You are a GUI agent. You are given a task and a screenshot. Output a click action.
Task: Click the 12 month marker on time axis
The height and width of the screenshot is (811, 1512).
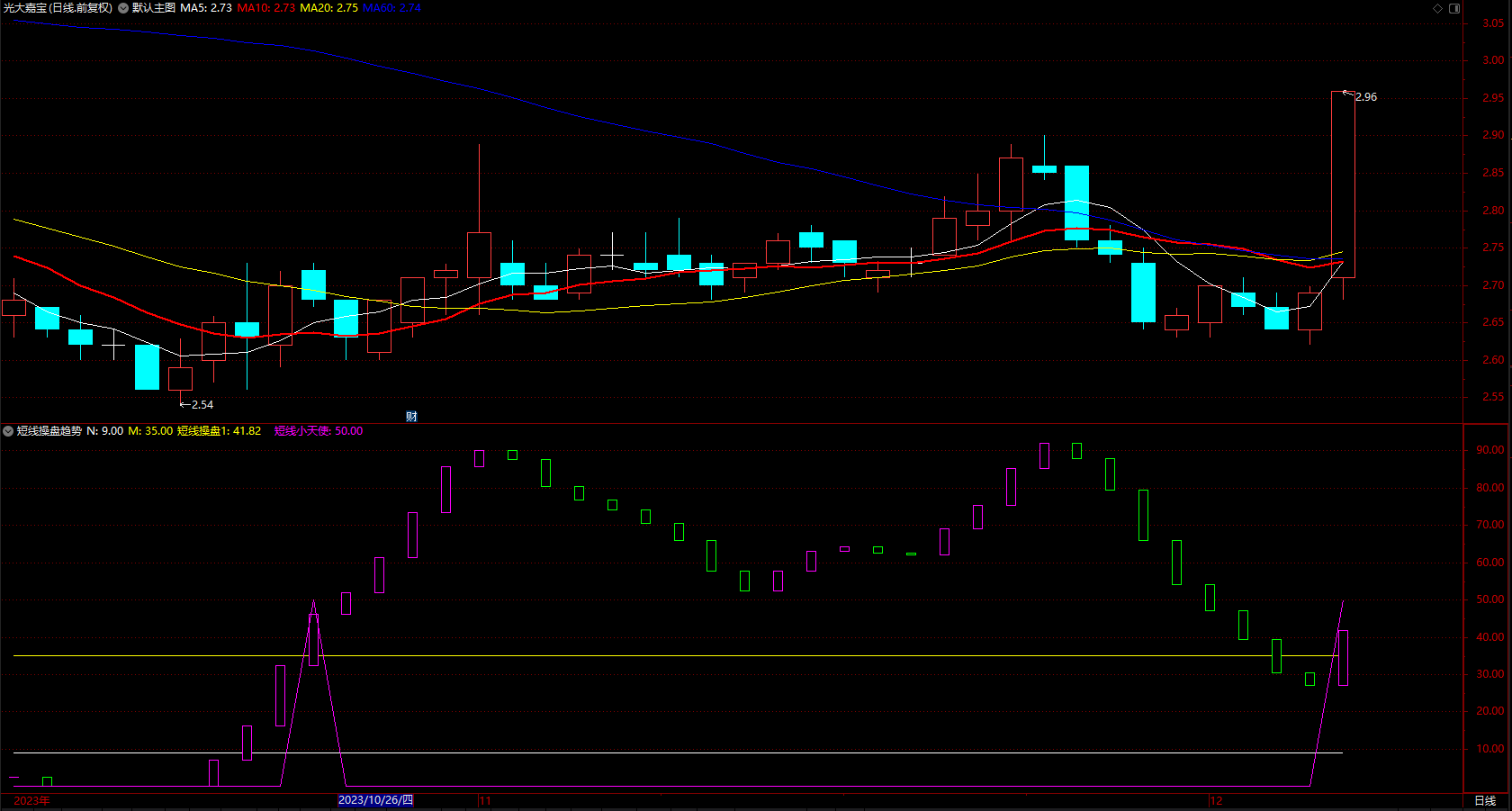tap(1217, 800)
